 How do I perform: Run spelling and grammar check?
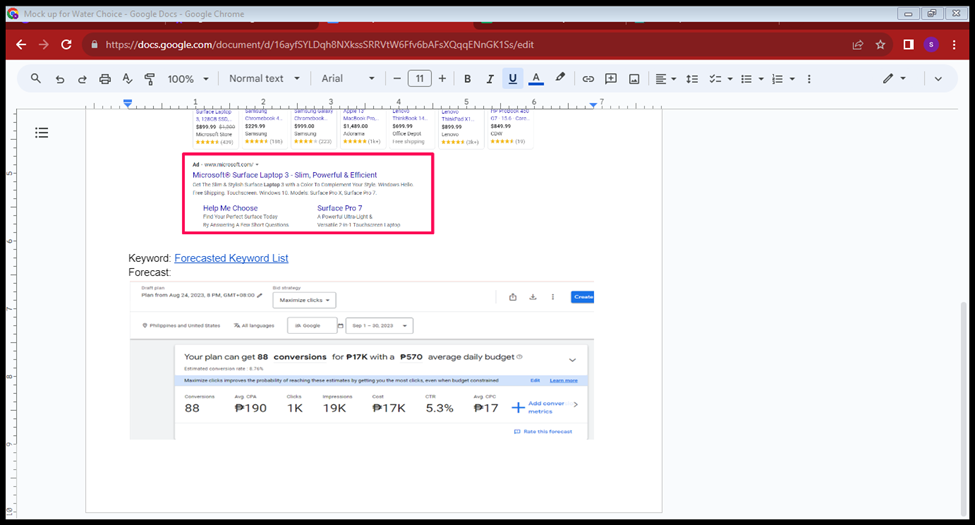pos(127,79)
